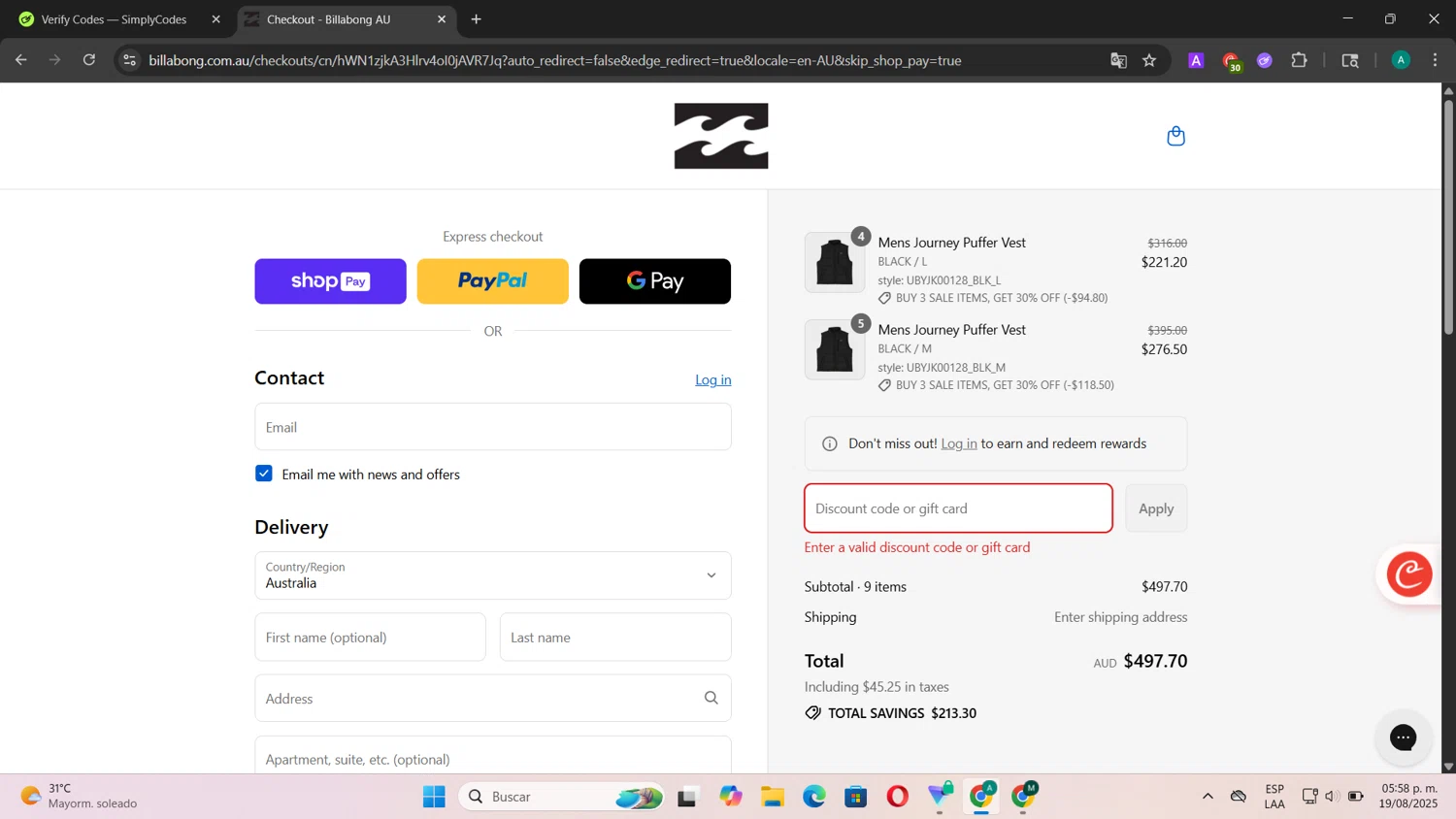Focus the First name optional field
The height and width of the screenshot is (819, 1456).
tap(370, 638)
